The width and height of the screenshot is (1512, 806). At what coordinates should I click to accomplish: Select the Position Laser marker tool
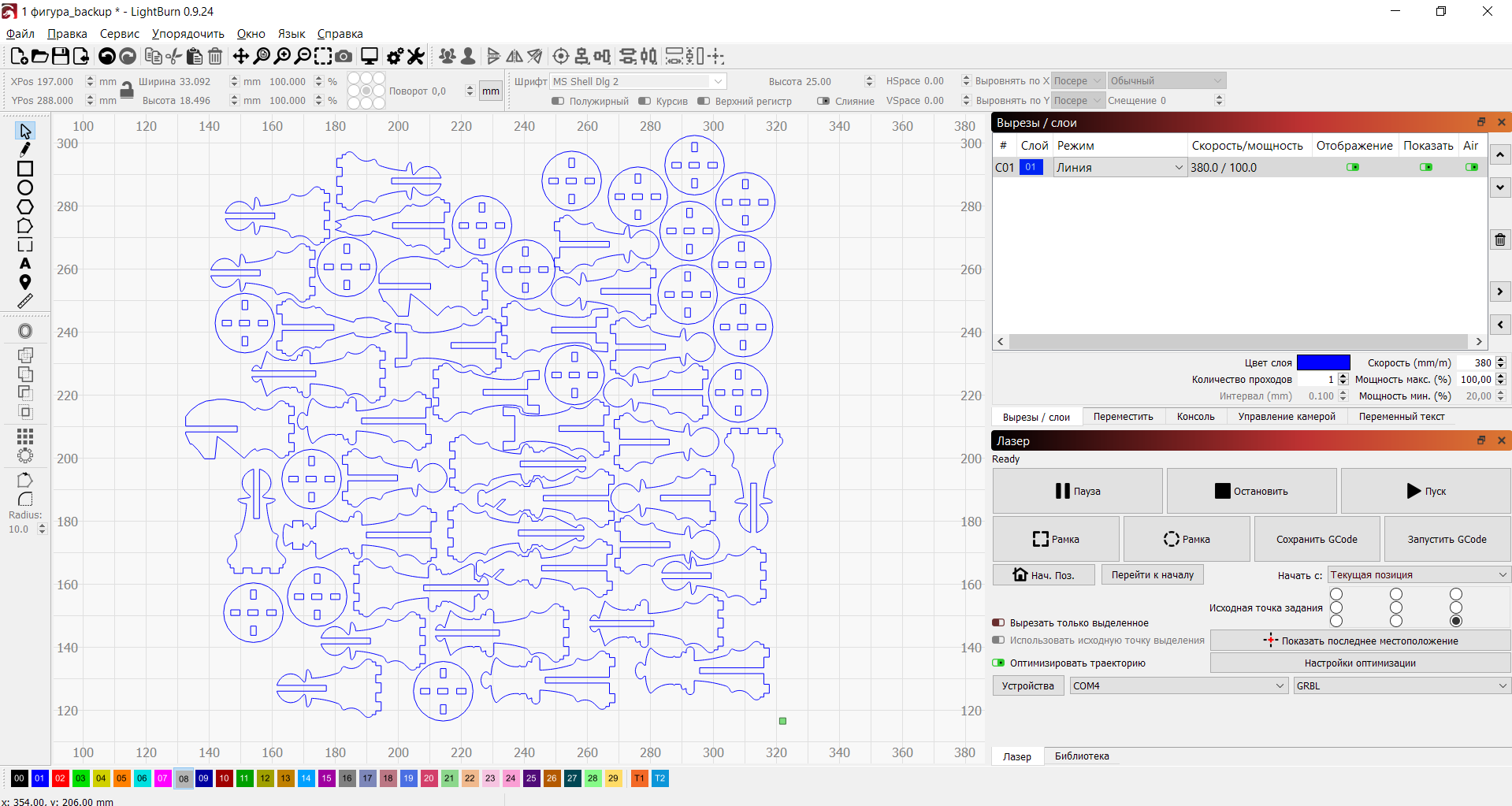click(25, 282)
